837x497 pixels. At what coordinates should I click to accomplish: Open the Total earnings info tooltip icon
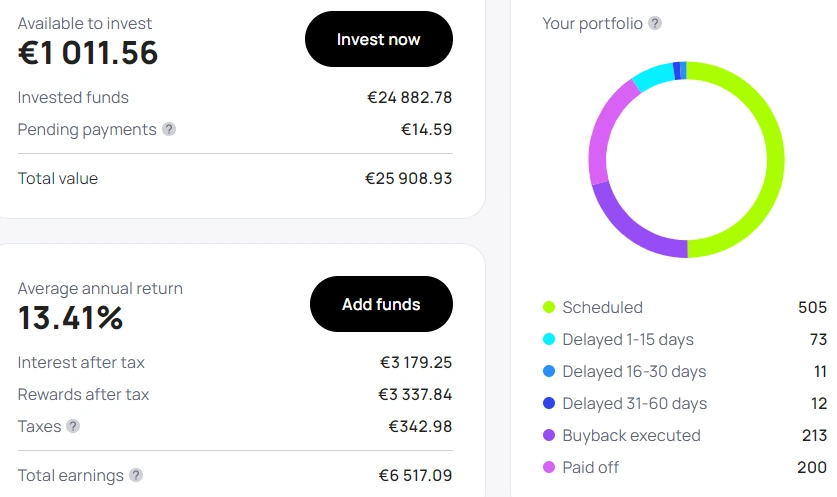(x=136, y=476)
